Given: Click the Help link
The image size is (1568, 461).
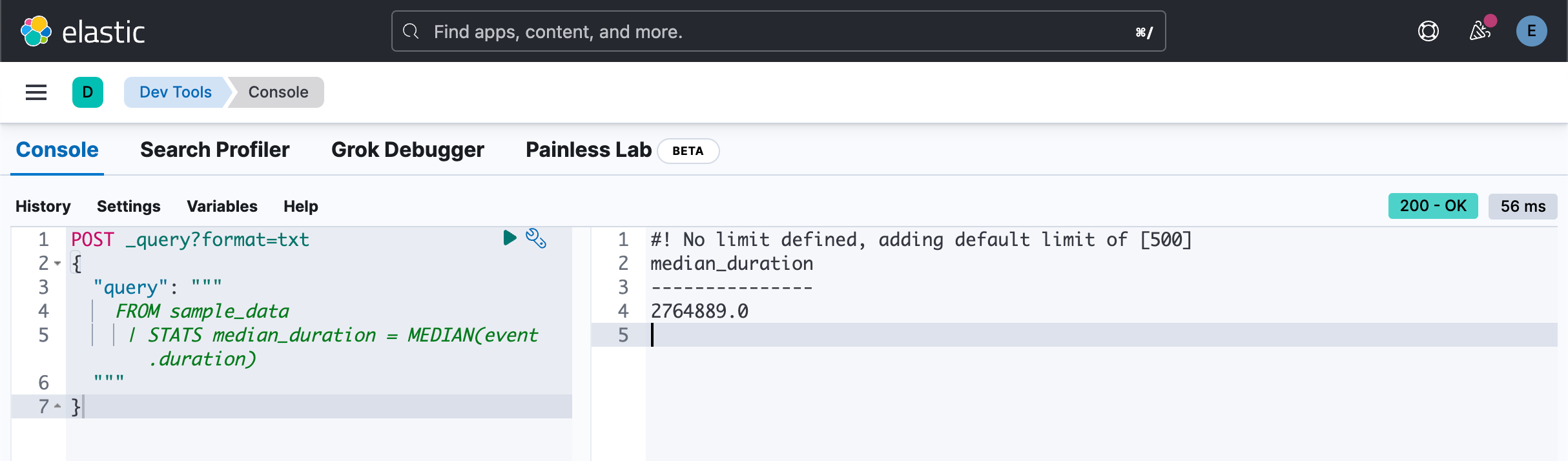Looking at the screenshot, I should (301, 206).
